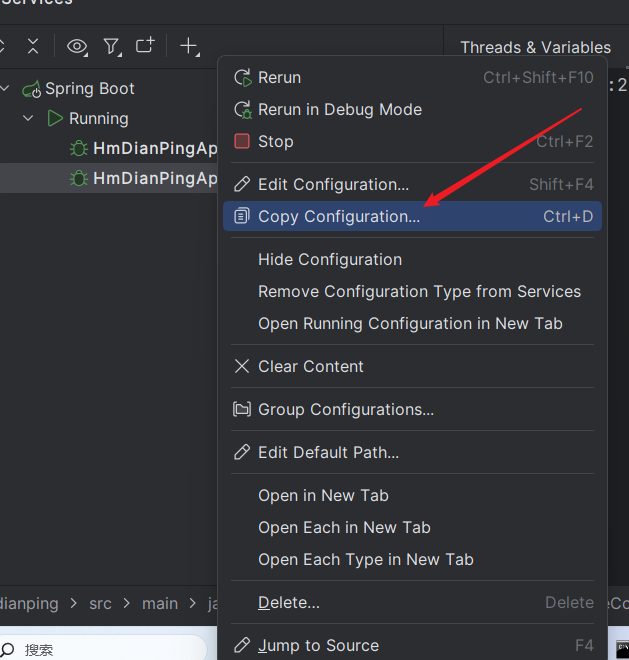This screenshot has width=629, height=660.
Task: Choose Copy Configuration... menu entry
Action: pyautogui.click(x=412, y=216)
